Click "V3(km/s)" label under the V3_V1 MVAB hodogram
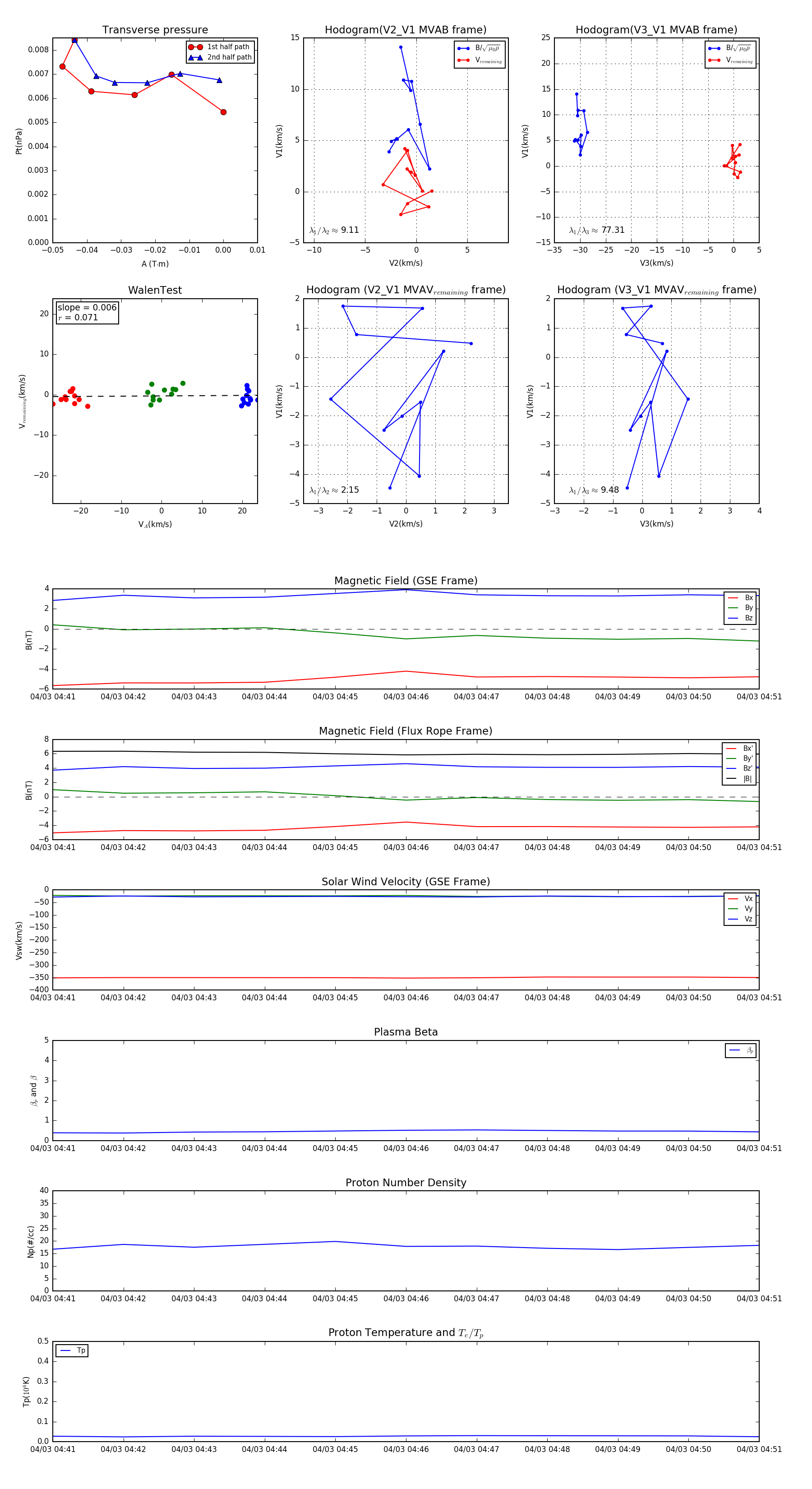 656,263
